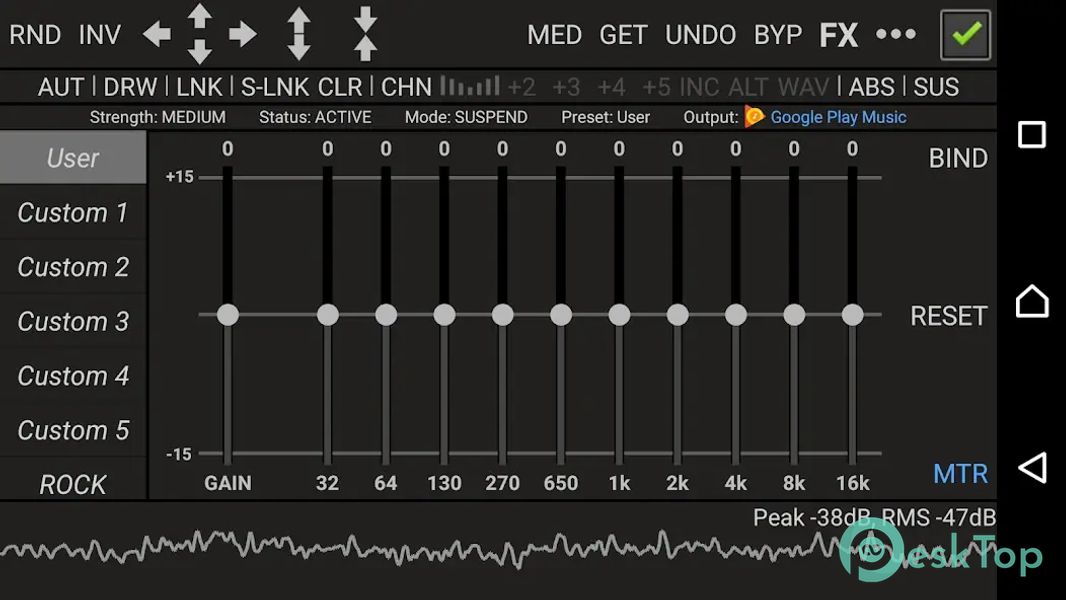Tap the BIND button
The height and width of the screenshot is (600, 1066).
tap(958, 158)
